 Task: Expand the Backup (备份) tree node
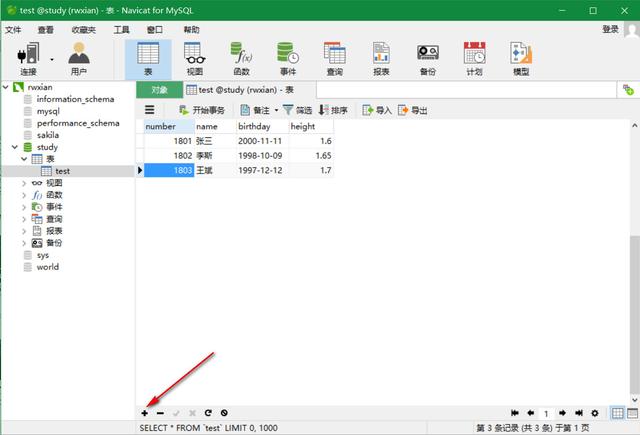pyautogui.click(x=24, y=243)
